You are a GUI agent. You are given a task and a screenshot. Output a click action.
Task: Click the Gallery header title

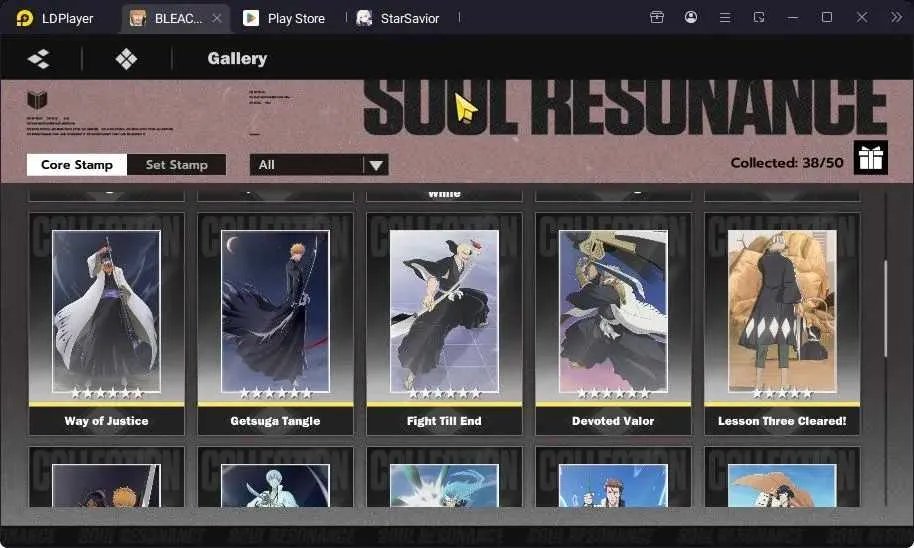click(x=237, y=58)
